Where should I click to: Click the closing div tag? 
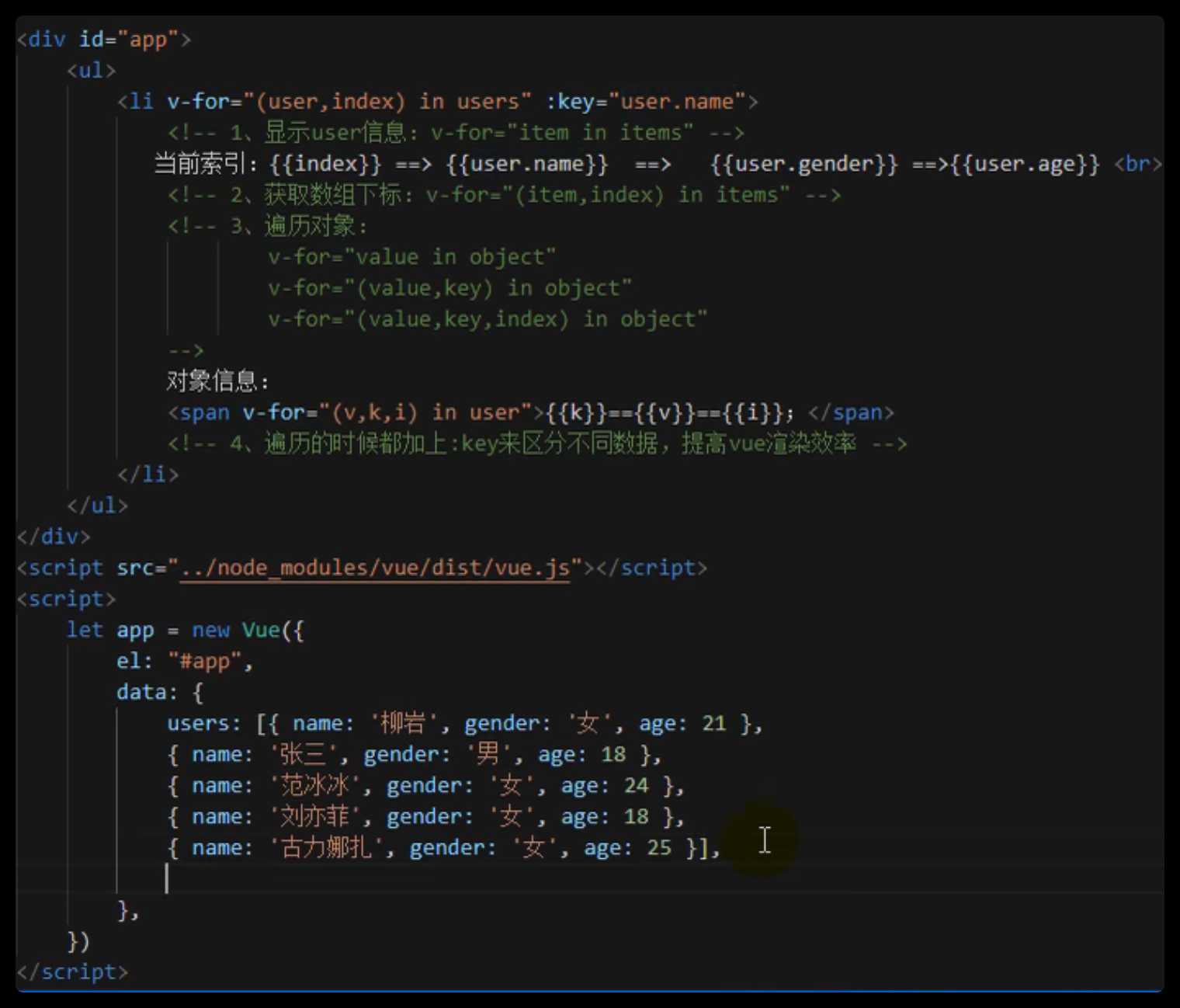click(x=53, y=536)
